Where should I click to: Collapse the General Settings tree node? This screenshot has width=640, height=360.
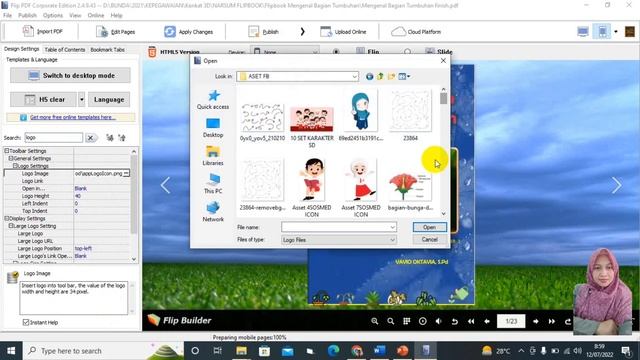point(11,158)
